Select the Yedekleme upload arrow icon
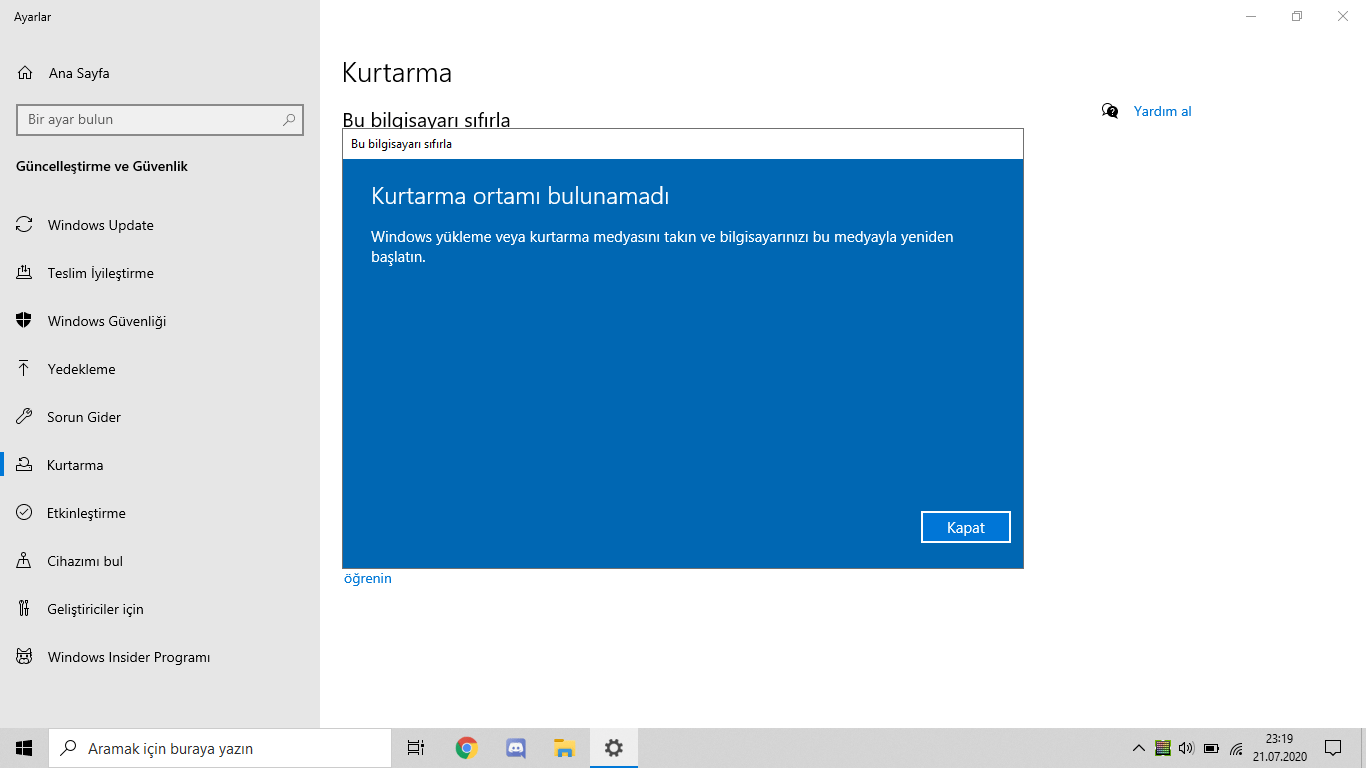The height and width of the screenshot is (768, 1366). (24, 369)
